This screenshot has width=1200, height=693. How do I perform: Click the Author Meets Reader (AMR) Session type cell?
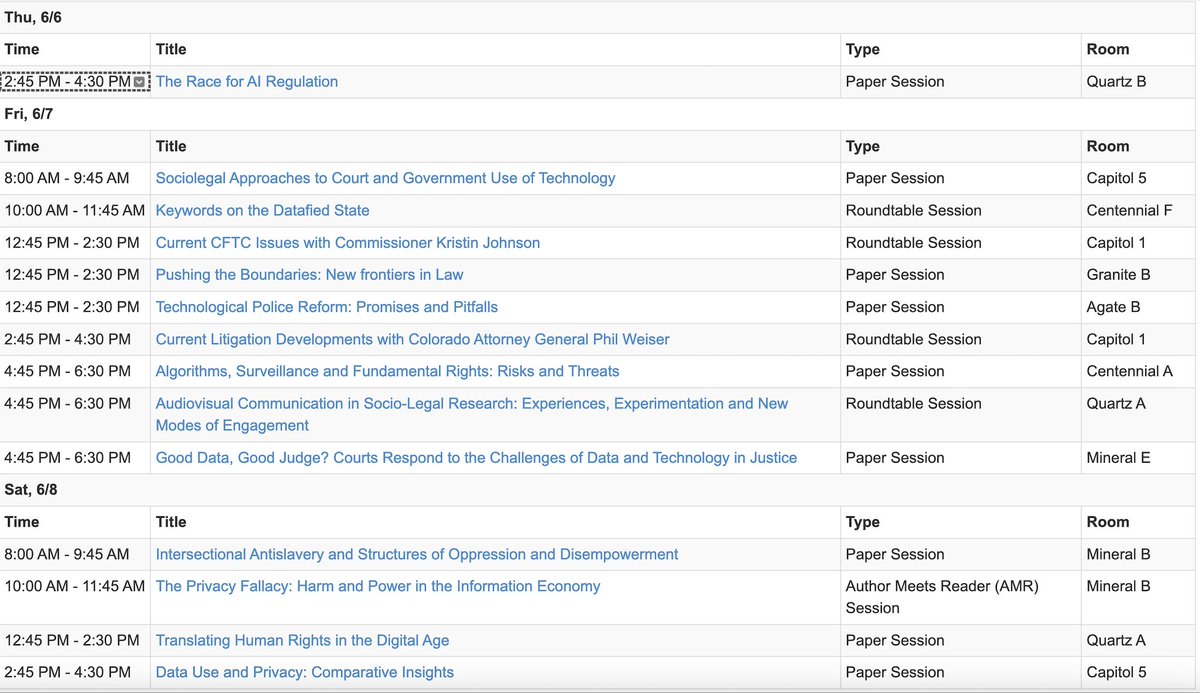click(942, 597)
